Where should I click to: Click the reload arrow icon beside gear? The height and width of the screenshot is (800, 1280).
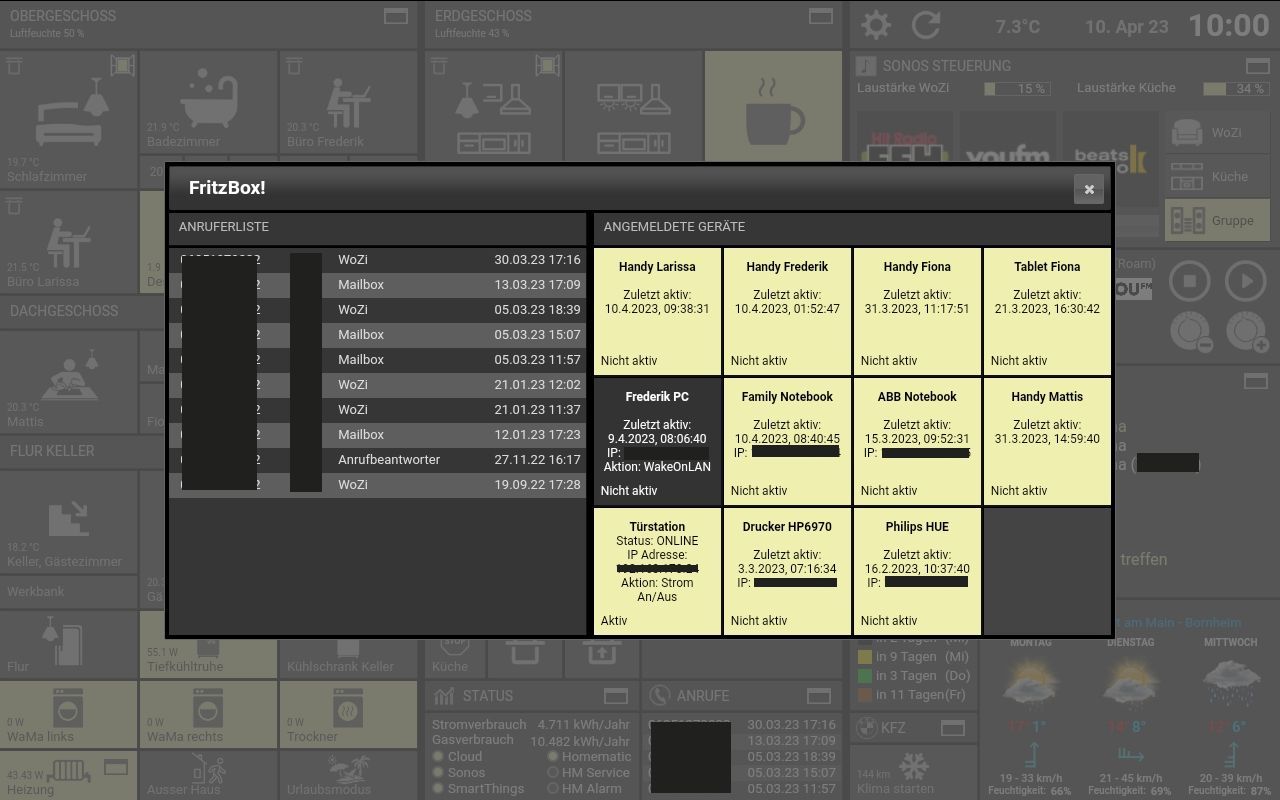click(x=926, y=25)
